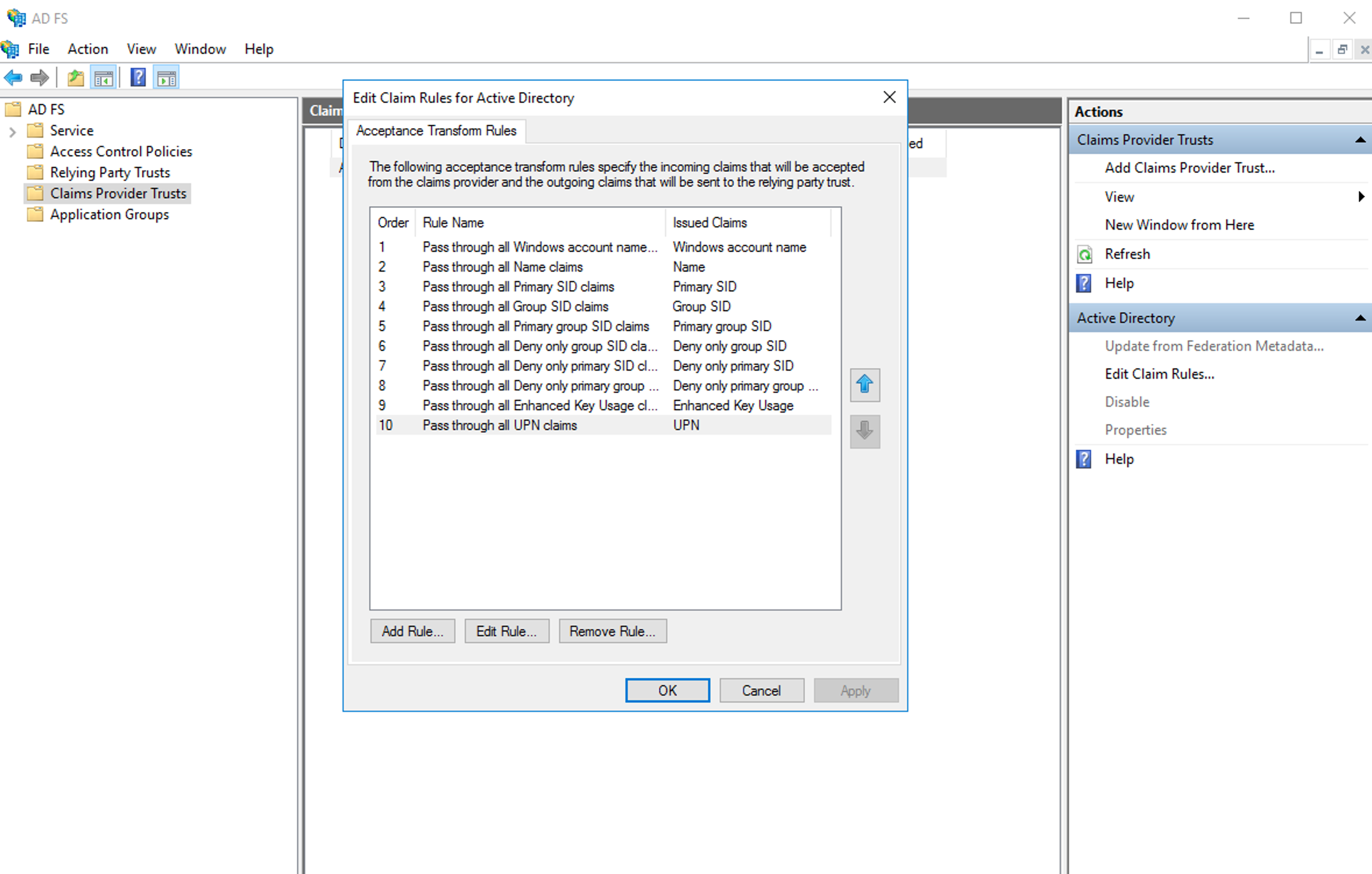Click Help icon under Active Directory actions
Viewport: 1372px width, 874px height.
tap(1084, 459)
